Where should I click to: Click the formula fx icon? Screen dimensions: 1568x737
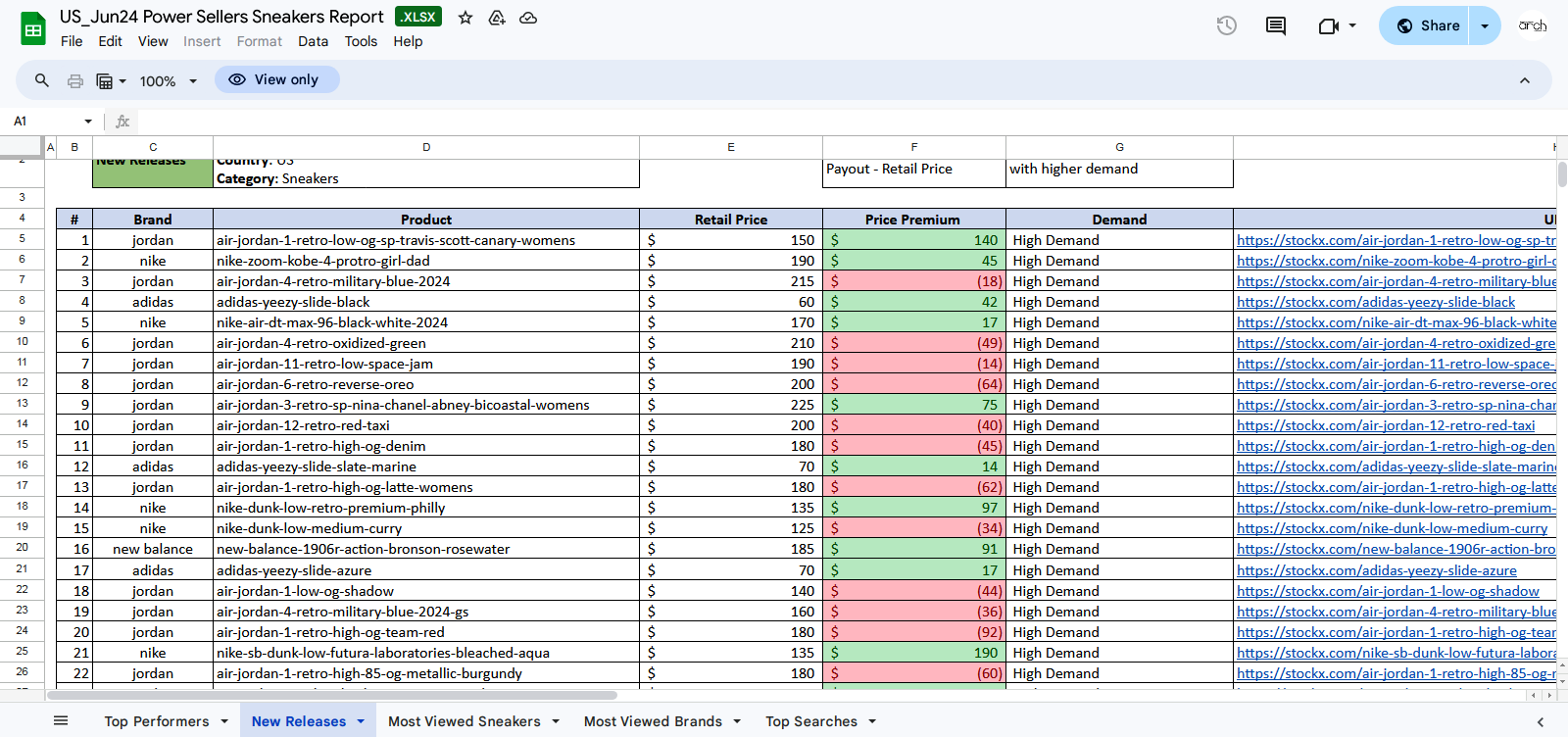(122, 122)
